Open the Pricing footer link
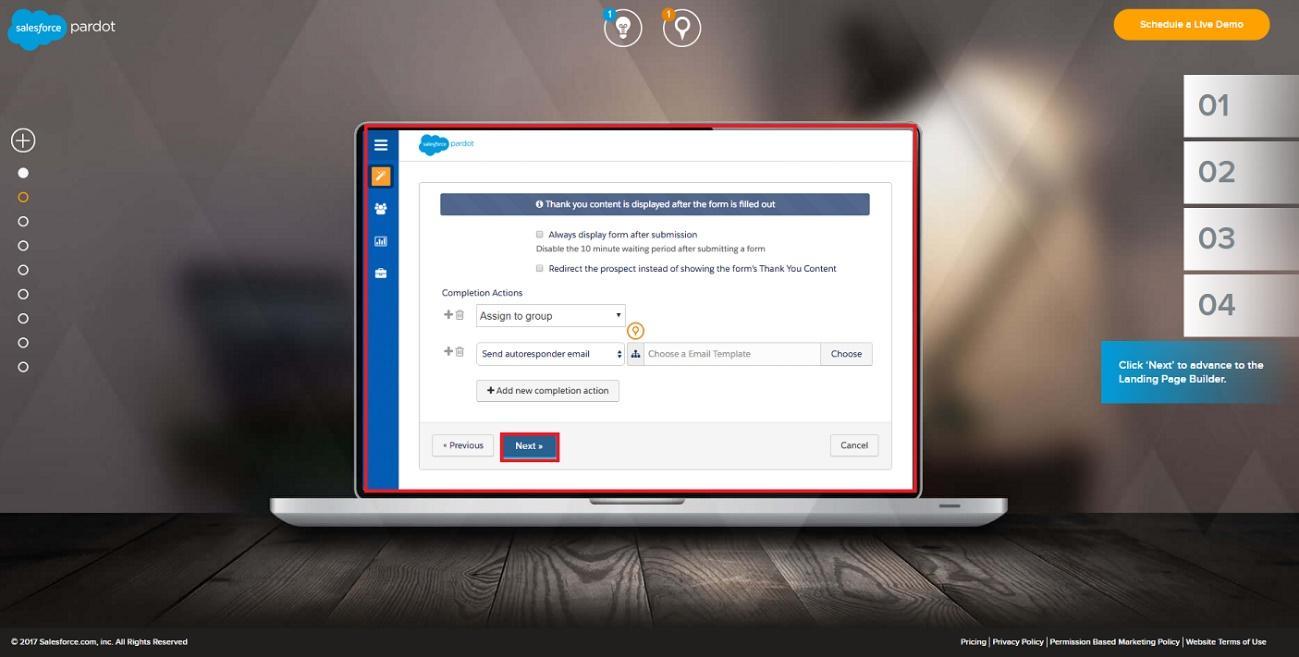Viewport: 1299px width, 657px height. (x=973, y=642)
